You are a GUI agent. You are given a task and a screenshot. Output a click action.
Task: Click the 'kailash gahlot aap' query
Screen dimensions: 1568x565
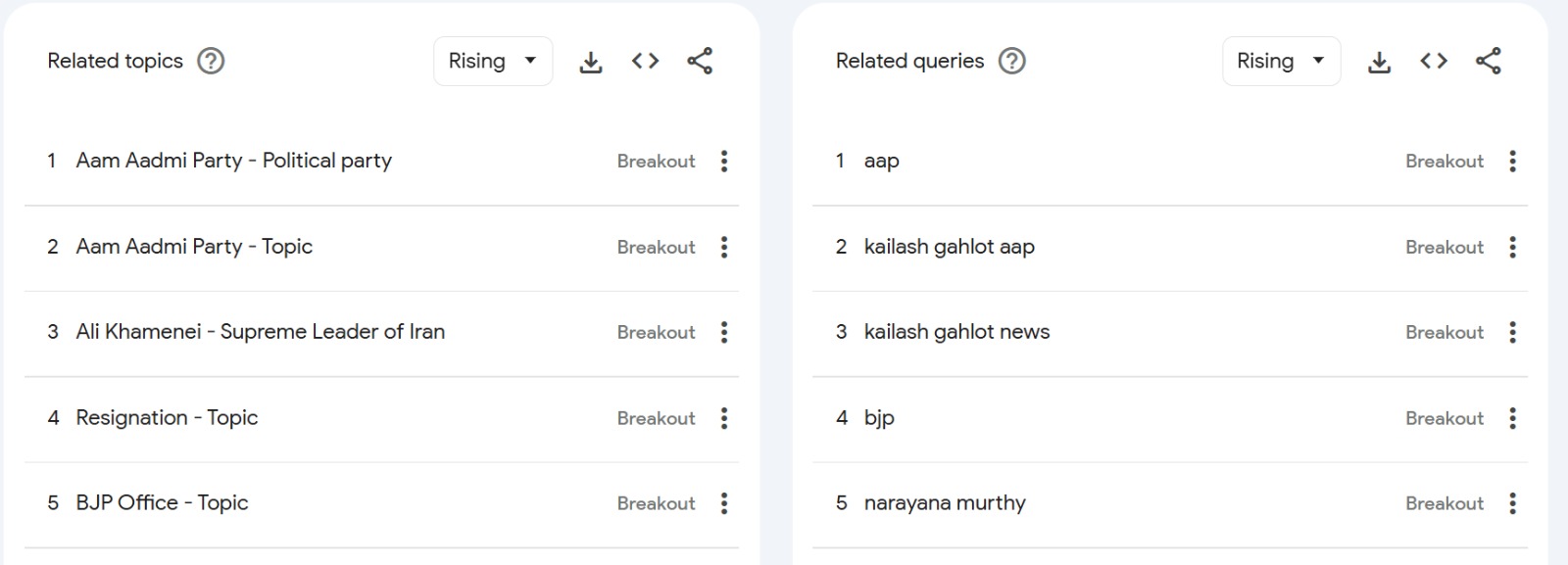tap(949, 247)
